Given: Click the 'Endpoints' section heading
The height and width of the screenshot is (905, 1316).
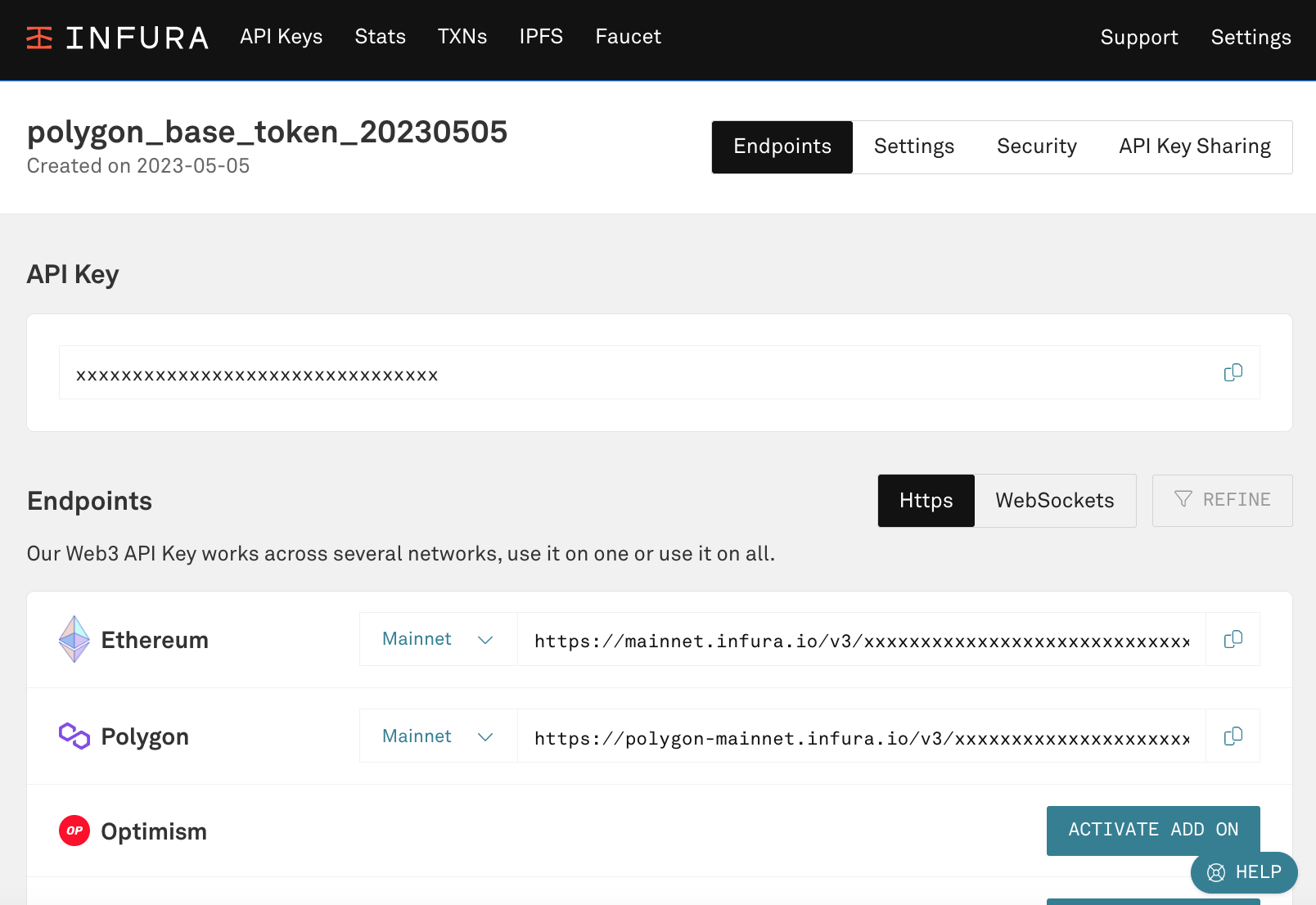Looking at the screenshot, I should click(x=89, y=501).
